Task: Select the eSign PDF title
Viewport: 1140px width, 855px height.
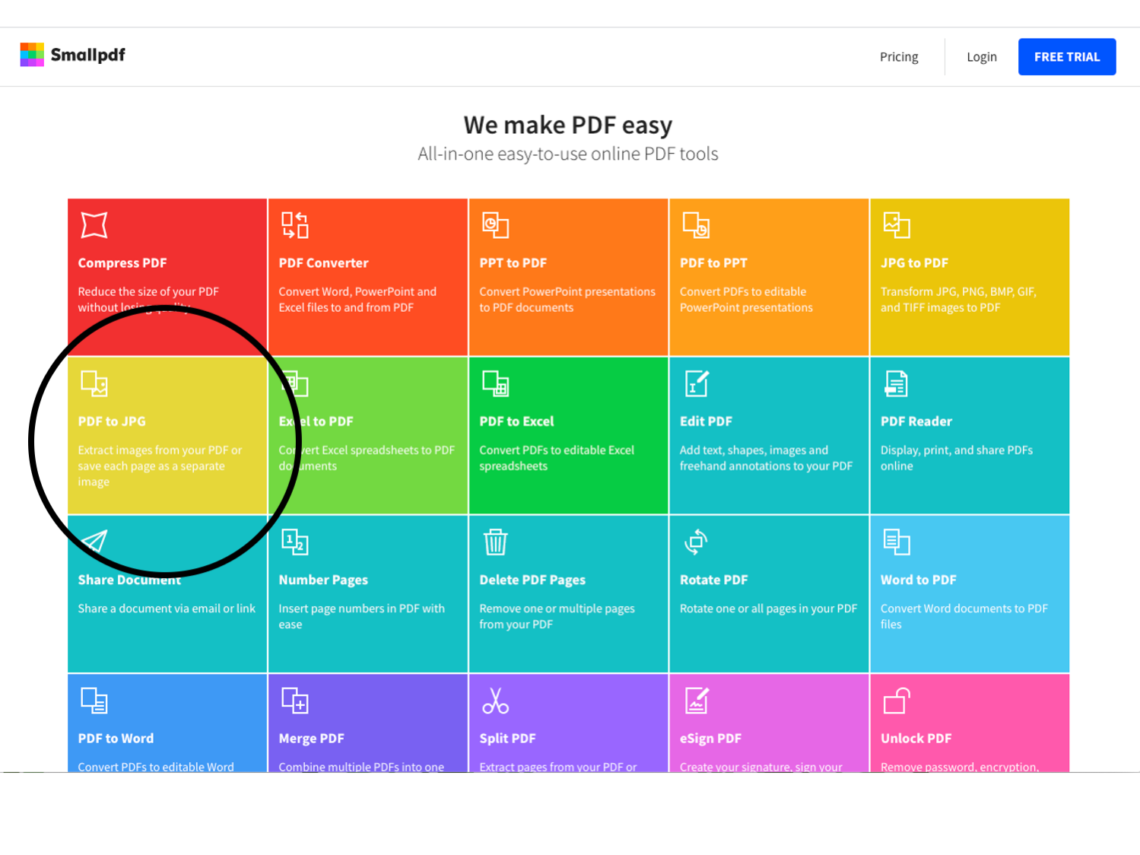Action: 710,739
